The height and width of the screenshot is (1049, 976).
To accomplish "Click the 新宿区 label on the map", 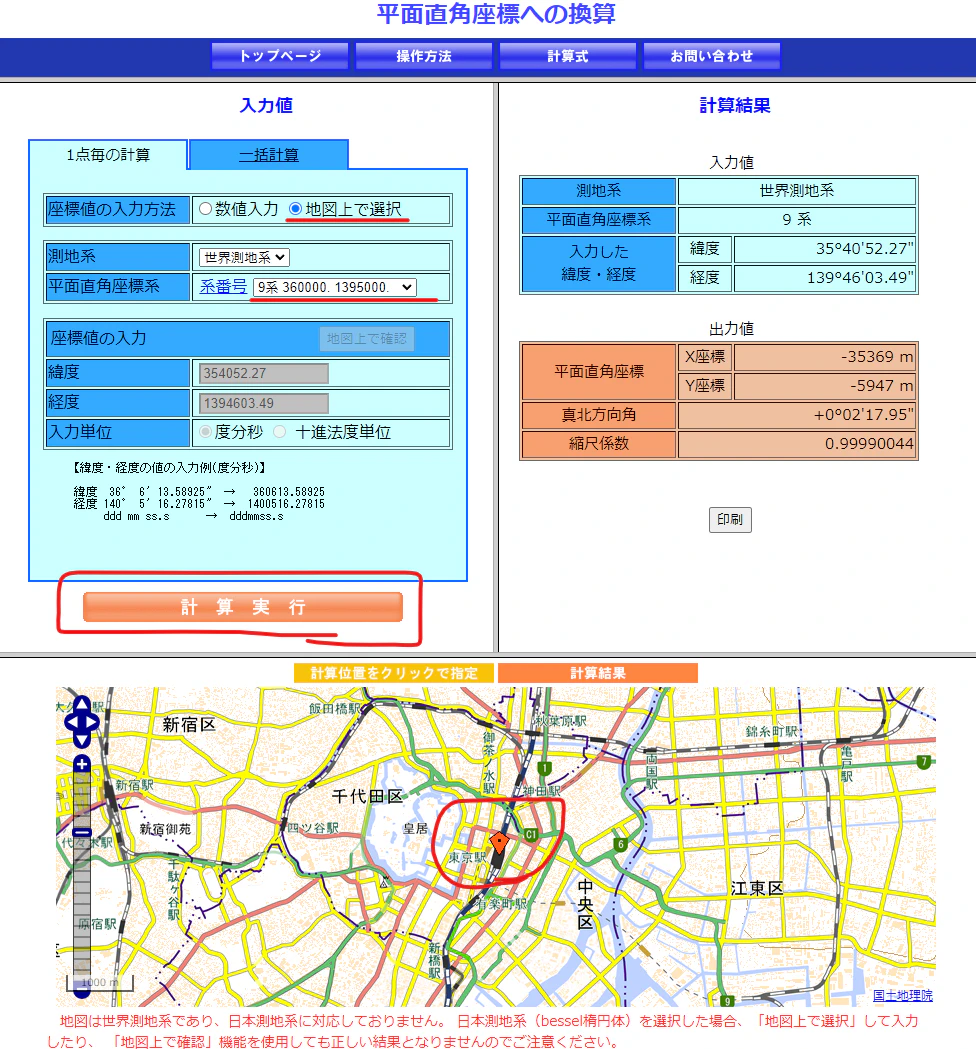I will tap(189, 725).
